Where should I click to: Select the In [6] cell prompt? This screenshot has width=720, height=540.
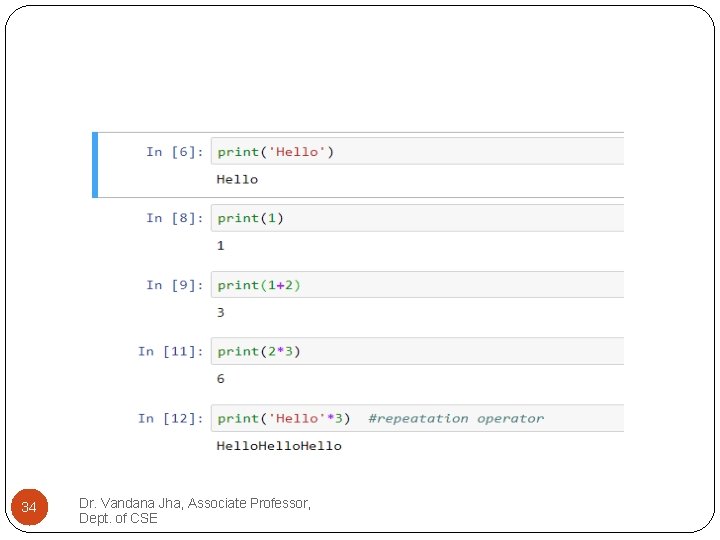pos(175,152)
